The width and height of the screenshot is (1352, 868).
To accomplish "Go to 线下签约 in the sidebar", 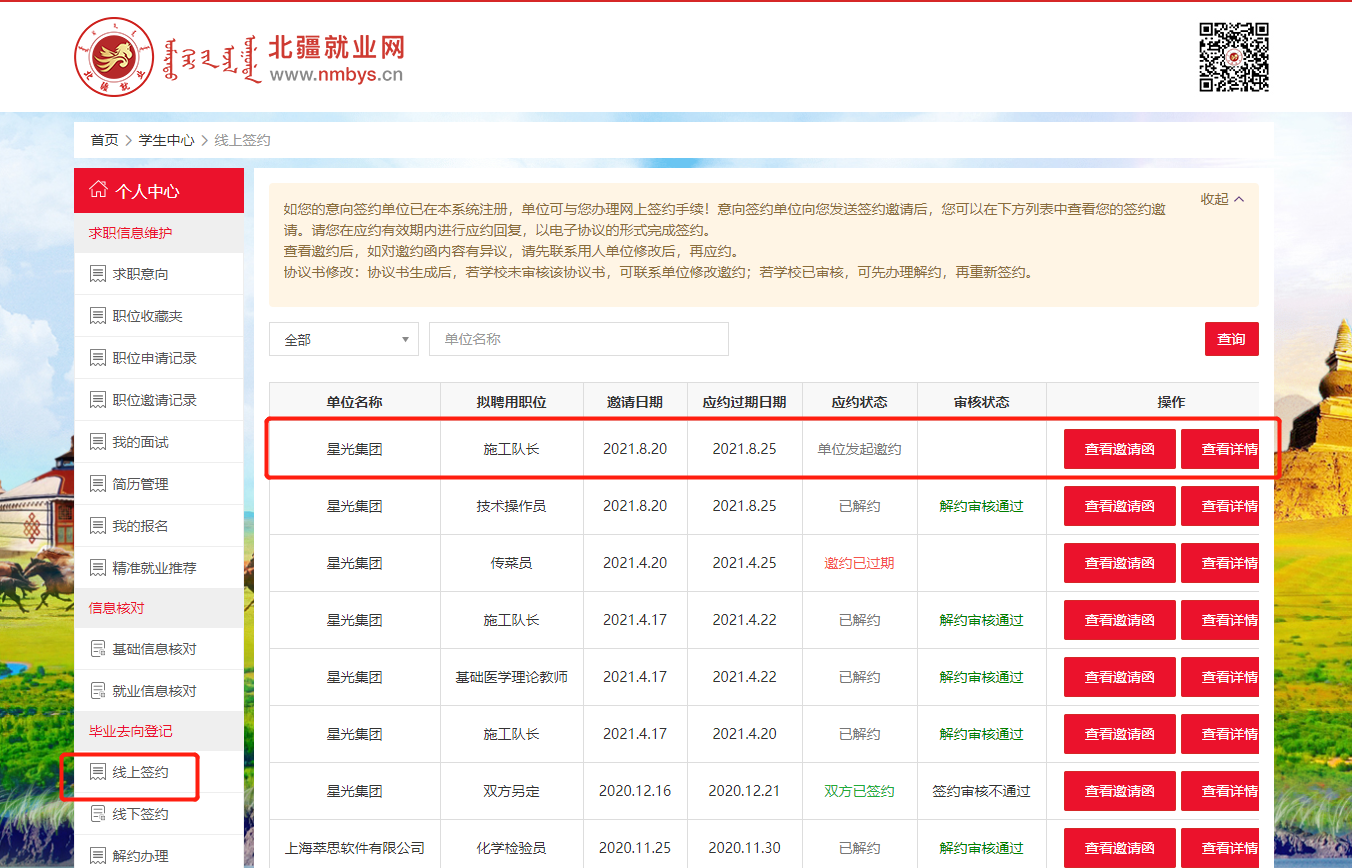I will [140, 814].
